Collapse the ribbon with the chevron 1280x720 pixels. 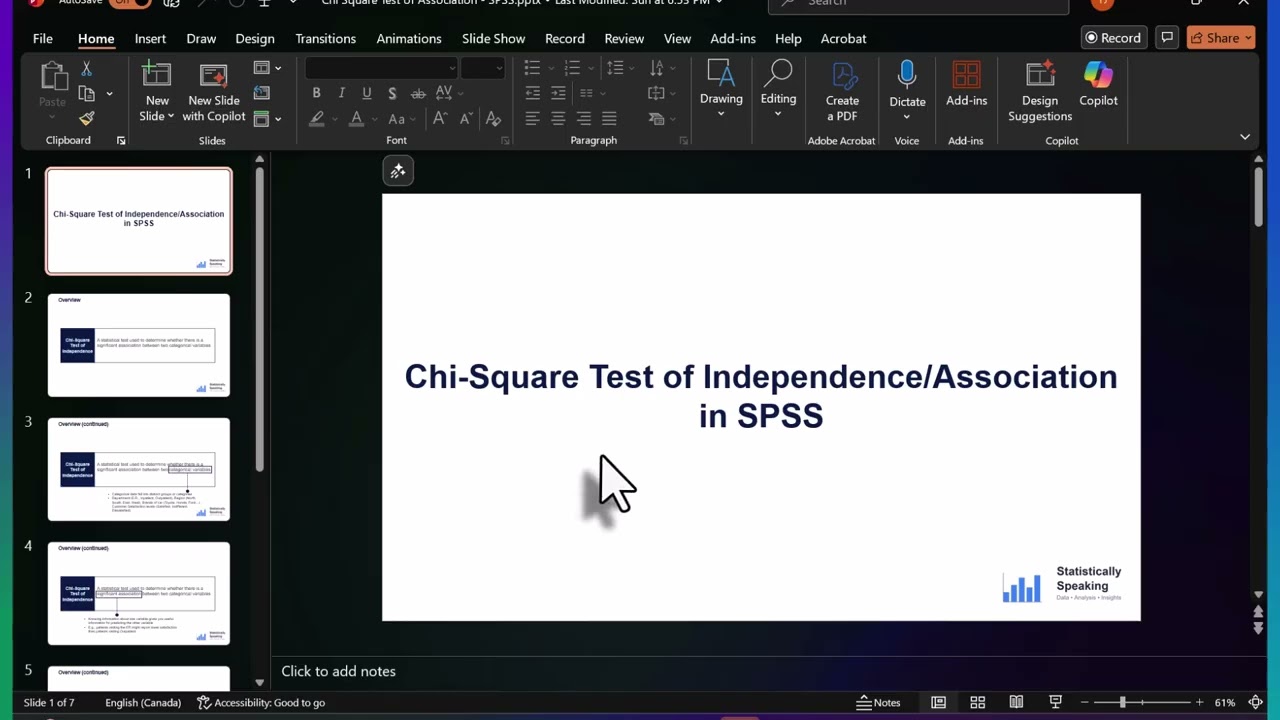coord(1245,137)
